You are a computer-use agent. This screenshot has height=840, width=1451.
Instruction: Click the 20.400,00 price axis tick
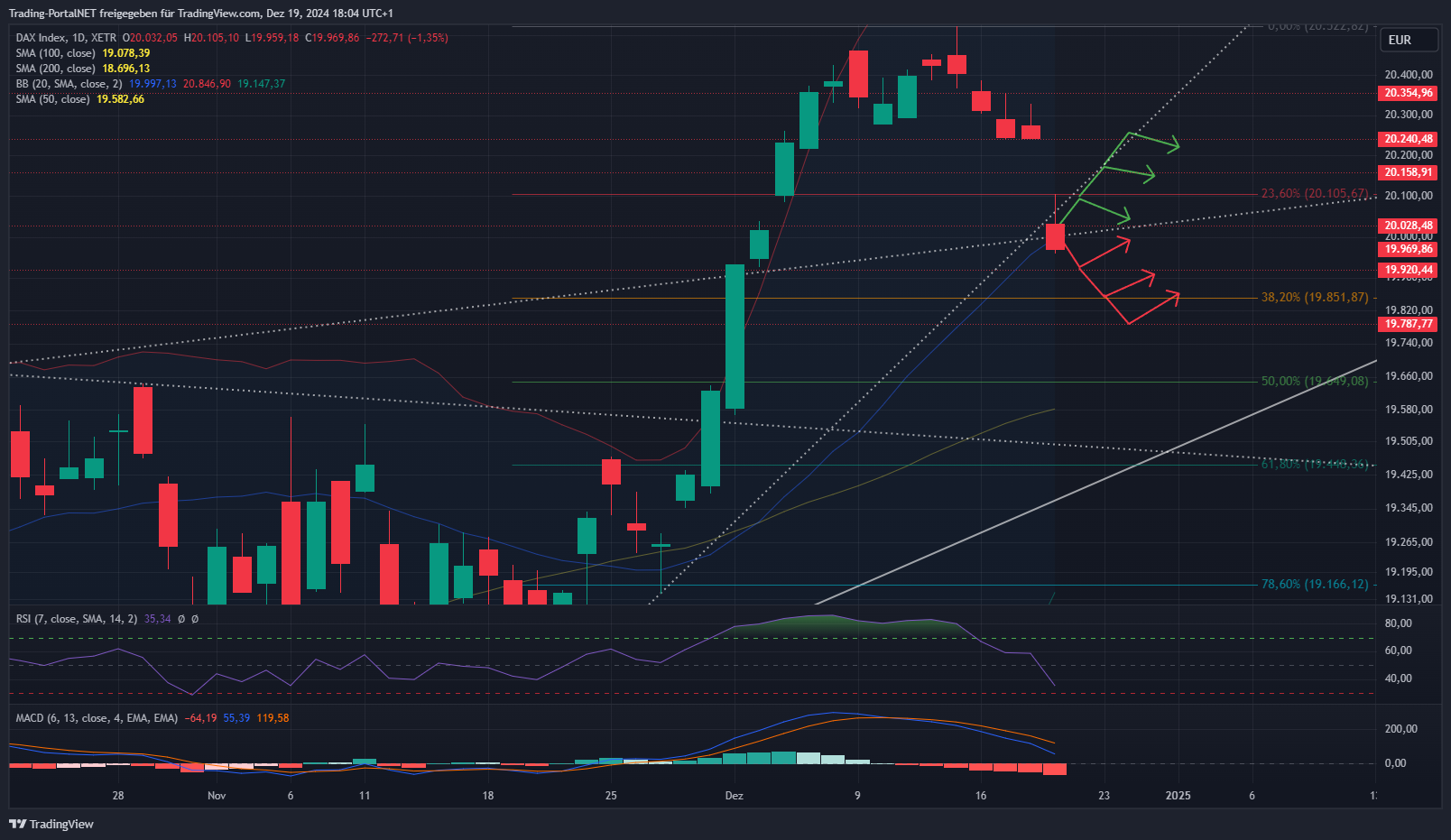pyautogui.click(x=1409, y=75)
